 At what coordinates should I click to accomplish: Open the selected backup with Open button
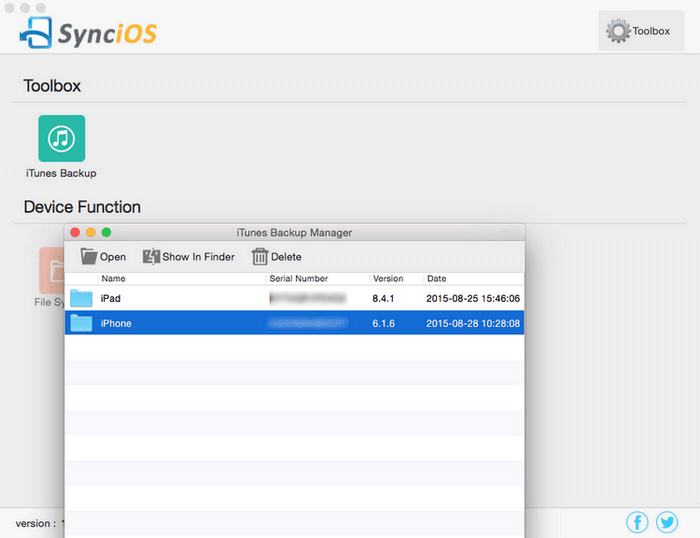103,257
